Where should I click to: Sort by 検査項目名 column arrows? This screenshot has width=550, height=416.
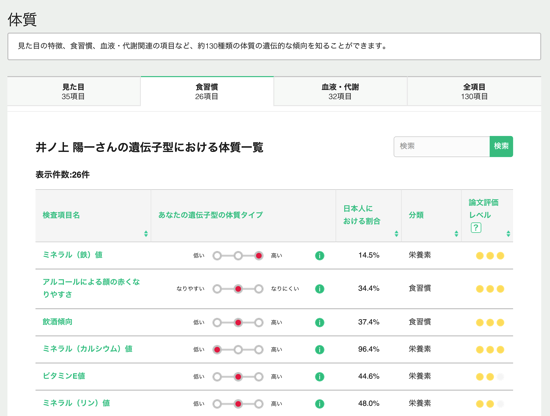[146, 234]
